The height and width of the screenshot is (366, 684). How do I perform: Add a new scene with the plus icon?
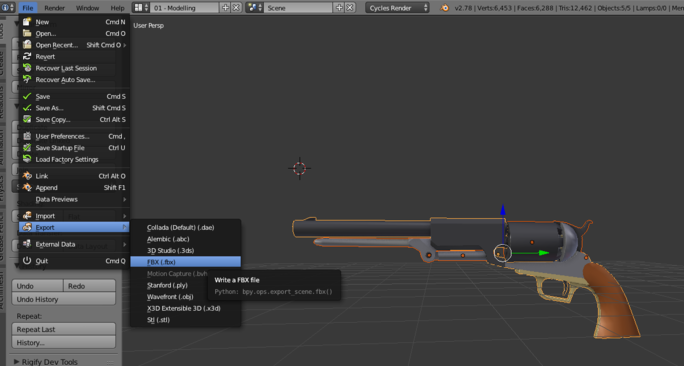click(x=339, y=7)
